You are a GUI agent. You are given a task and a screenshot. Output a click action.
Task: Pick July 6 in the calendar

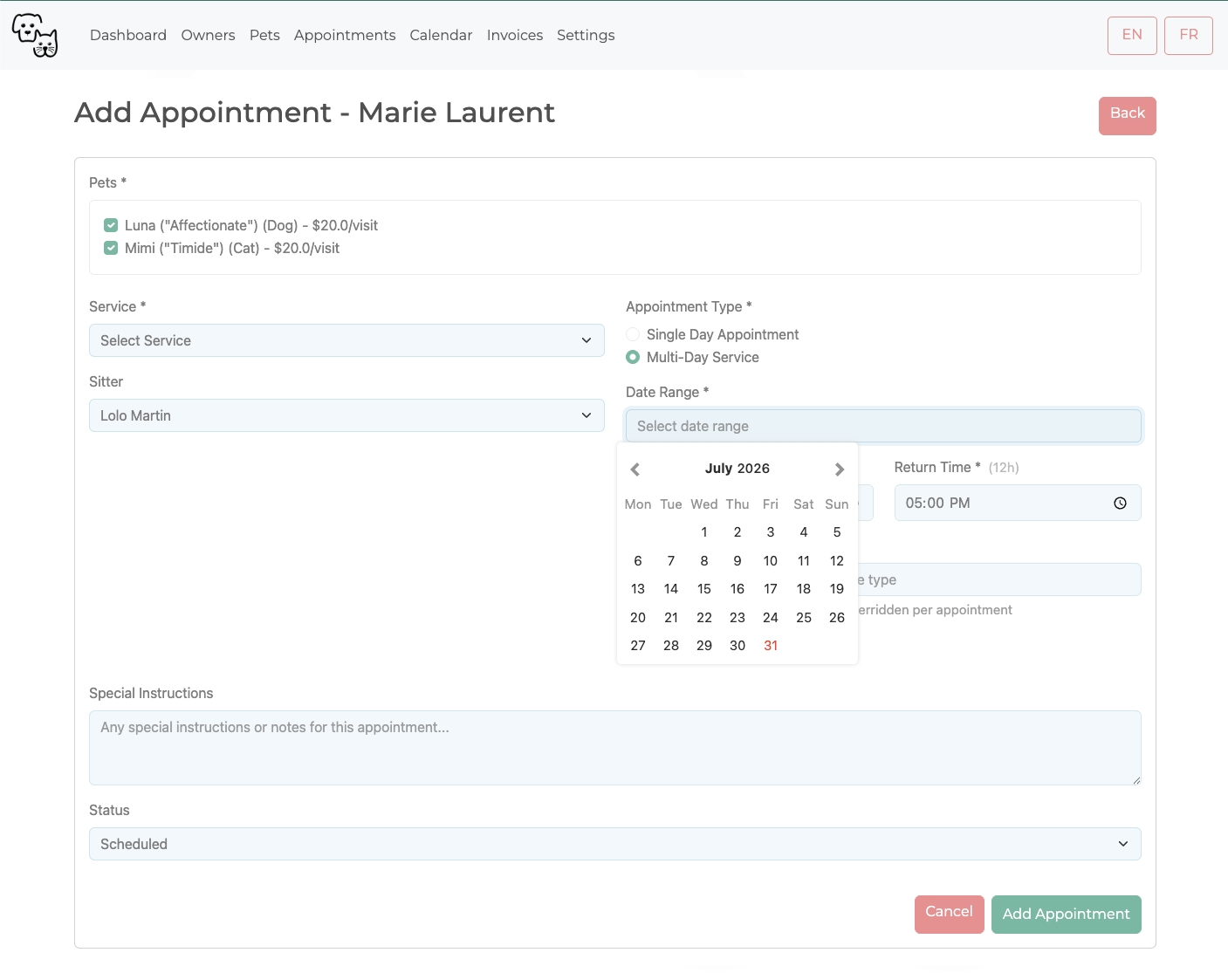coord(638,561)
